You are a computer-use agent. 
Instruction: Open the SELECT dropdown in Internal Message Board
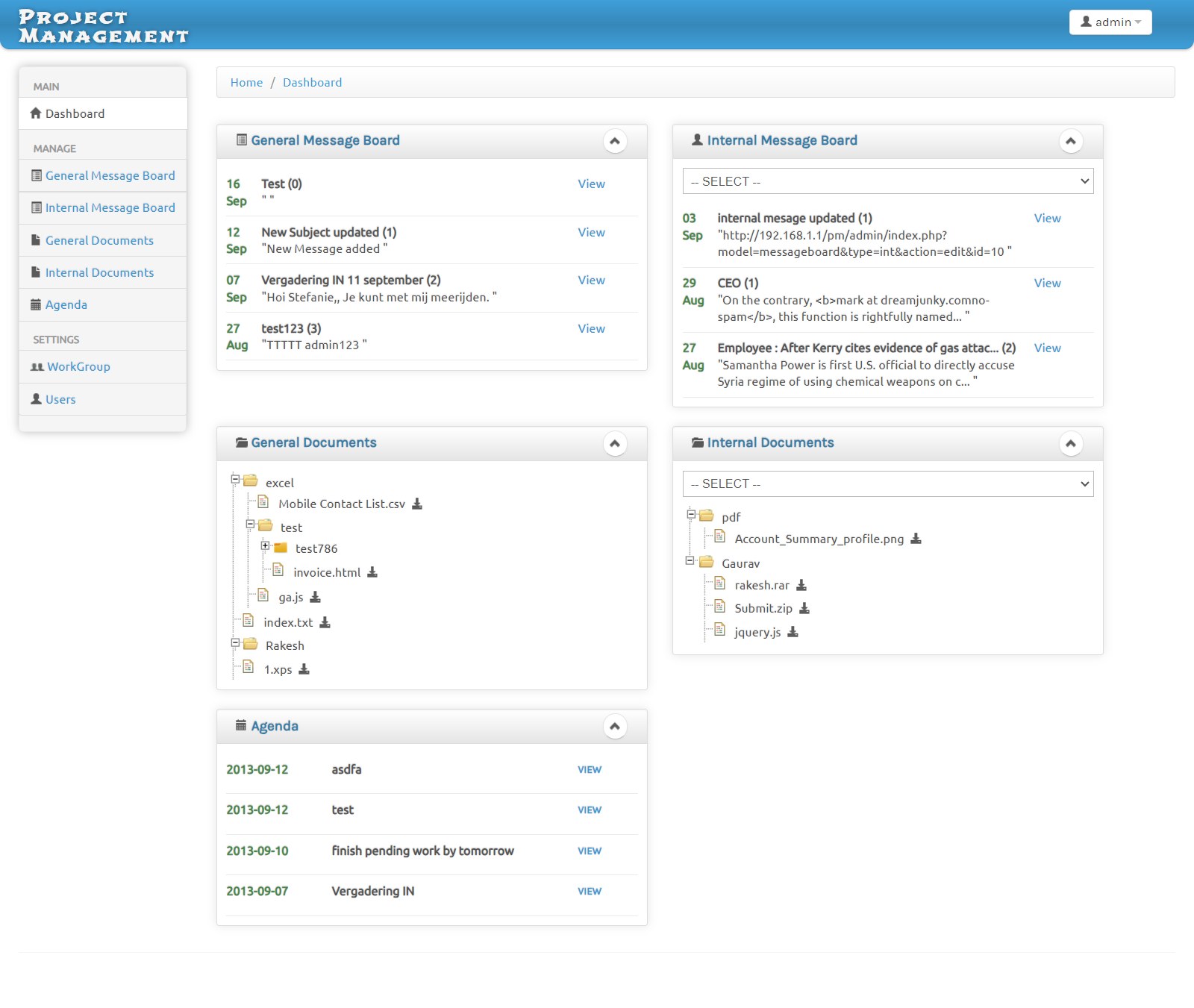[888, 181]
